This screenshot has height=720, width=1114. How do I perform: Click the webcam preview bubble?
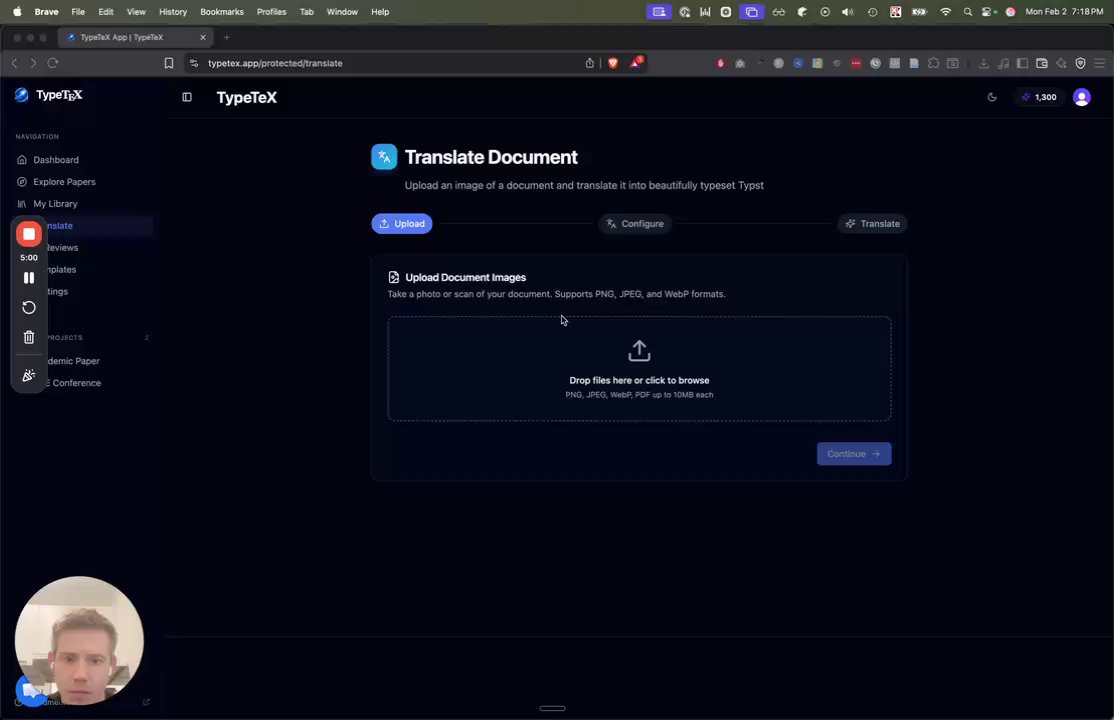click(x=79, y=640)
